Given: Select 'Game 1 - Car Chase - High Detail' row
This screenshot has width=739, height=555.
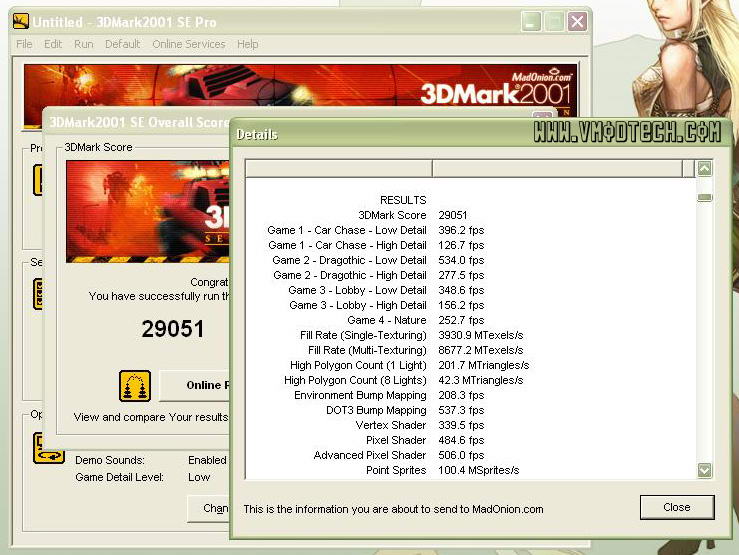Looking at the screenshot, I should [x=470, y=245].
